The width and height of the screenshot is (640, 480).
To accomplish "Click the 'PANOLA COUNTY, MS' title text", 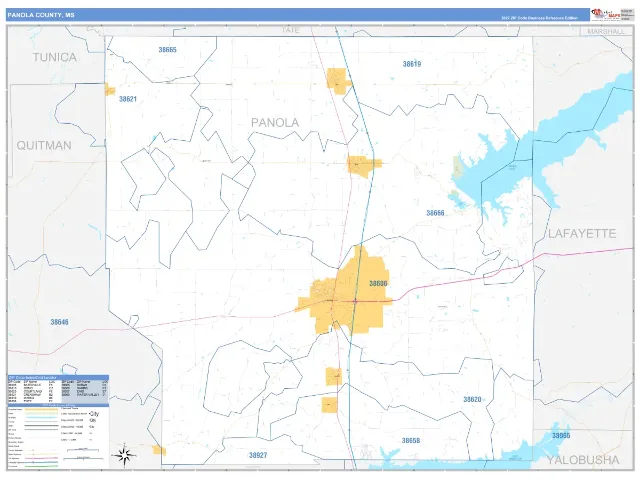I will click(x=41, y=15).
